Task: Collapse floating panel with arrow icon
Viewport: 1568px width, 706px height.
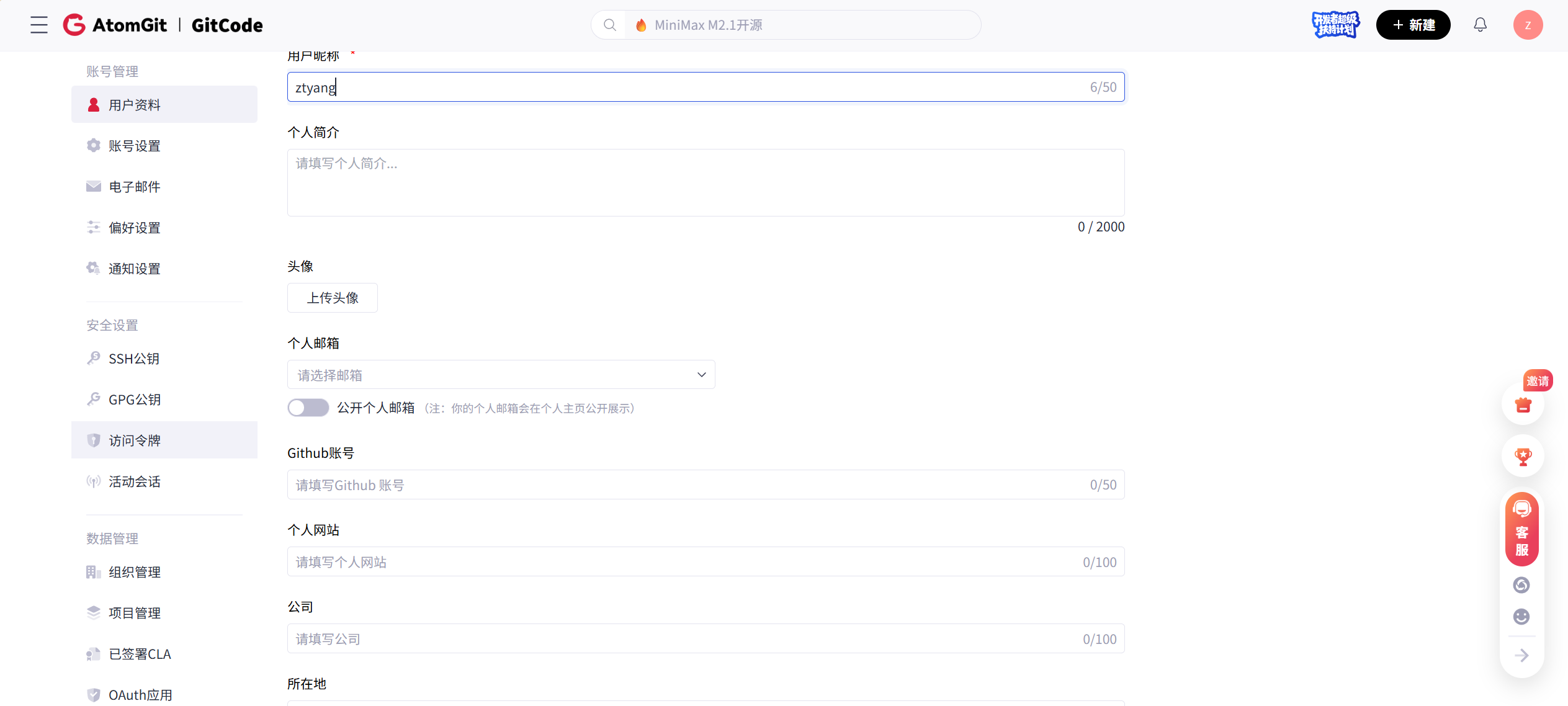Action: click(x=1521, y=655)
